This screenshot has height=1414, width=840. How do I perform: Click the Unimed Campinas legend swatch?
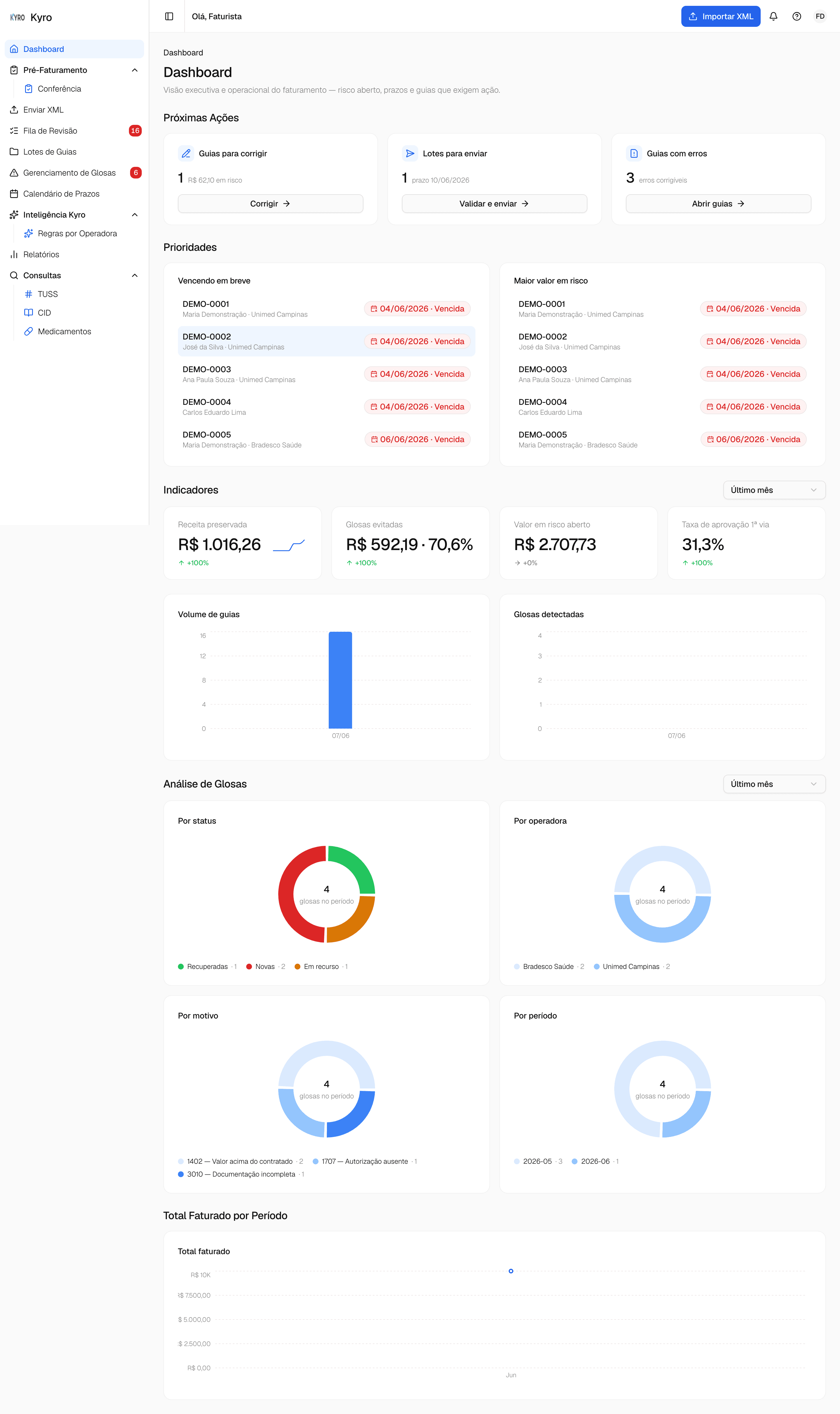(x=596, y=967)
